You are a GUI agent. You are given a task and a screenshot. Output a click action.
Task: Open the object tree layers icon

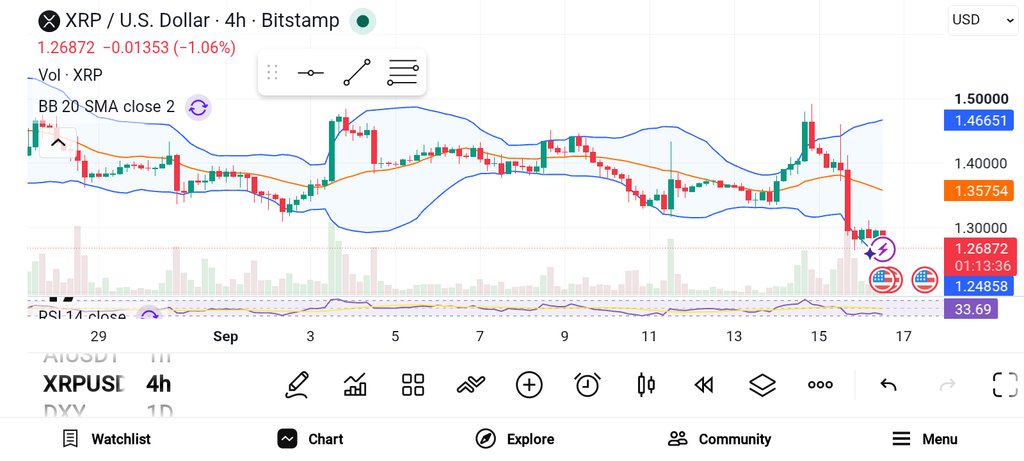click(x=761, y=385)
